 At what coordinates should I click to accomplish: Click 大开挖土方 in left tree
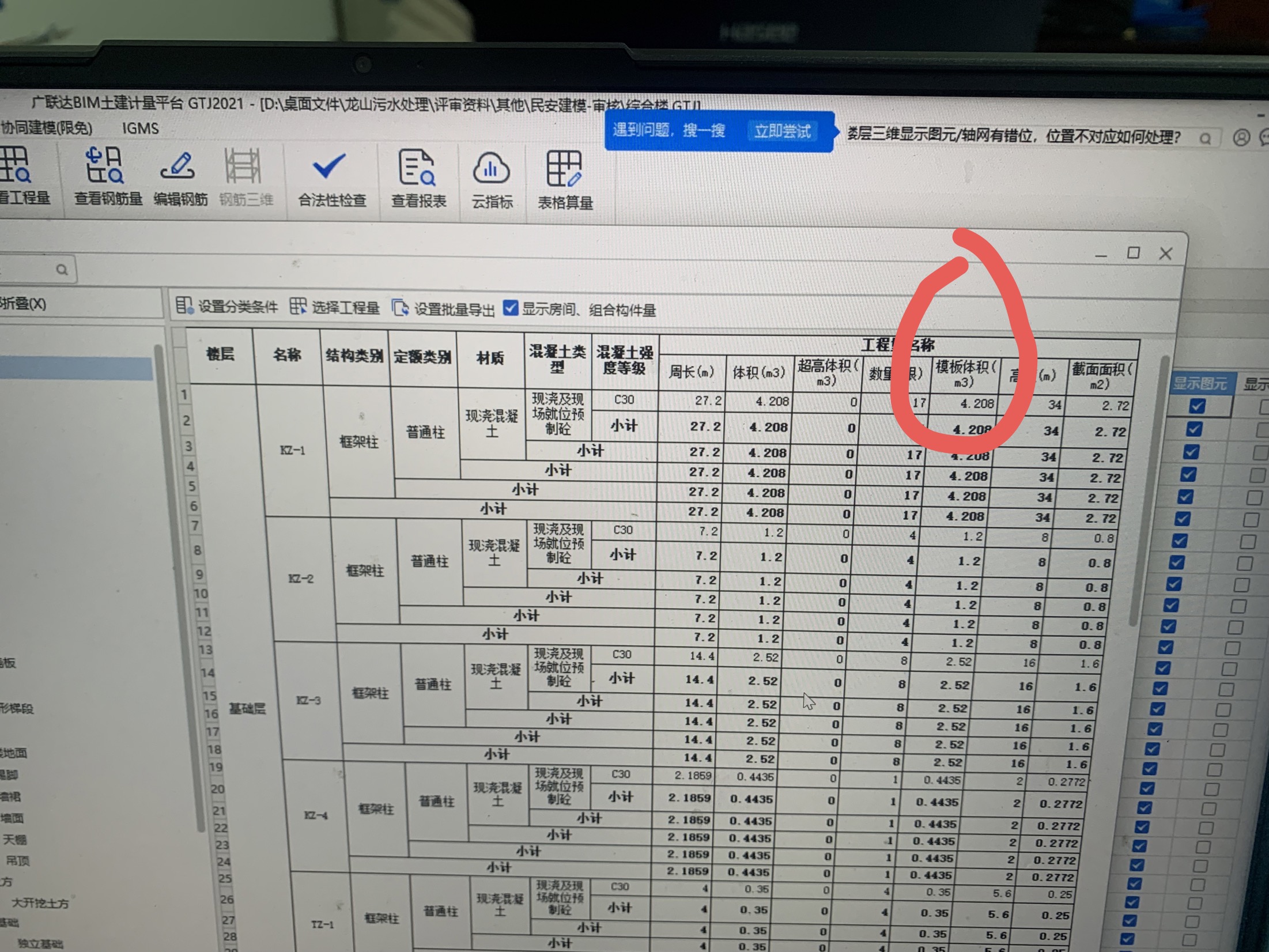[40, 904]
